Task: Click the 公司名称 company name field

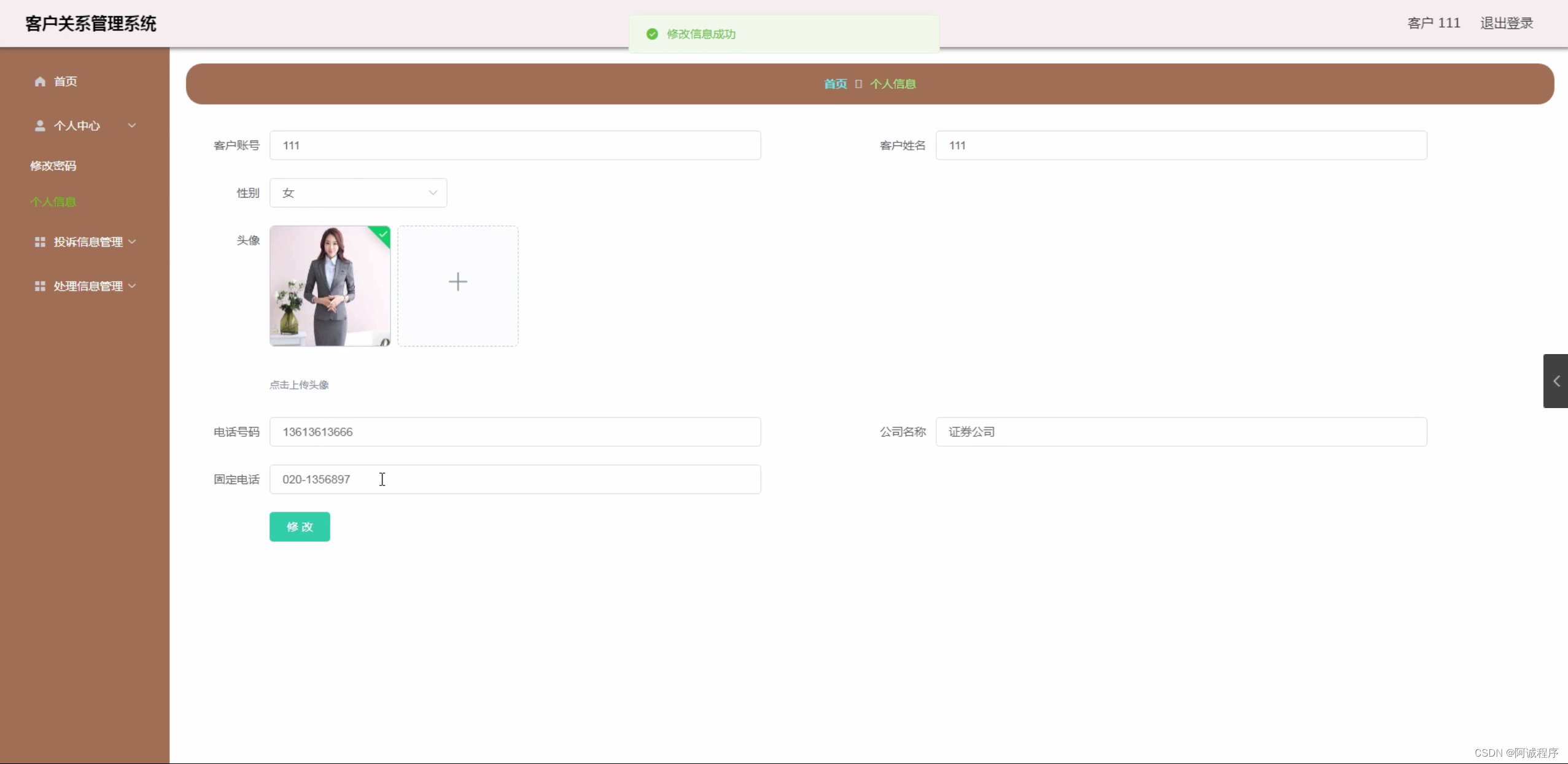Action: pyautogui.click(x=1181, y=431)
